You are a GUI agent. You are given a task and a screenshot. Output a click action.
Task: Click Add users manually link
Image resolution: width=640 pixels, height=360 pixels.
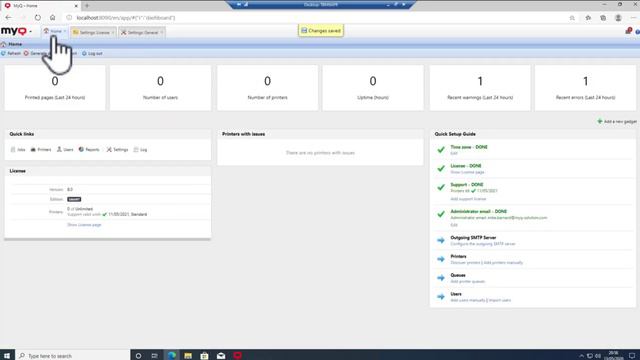click(x=468, y=300)
